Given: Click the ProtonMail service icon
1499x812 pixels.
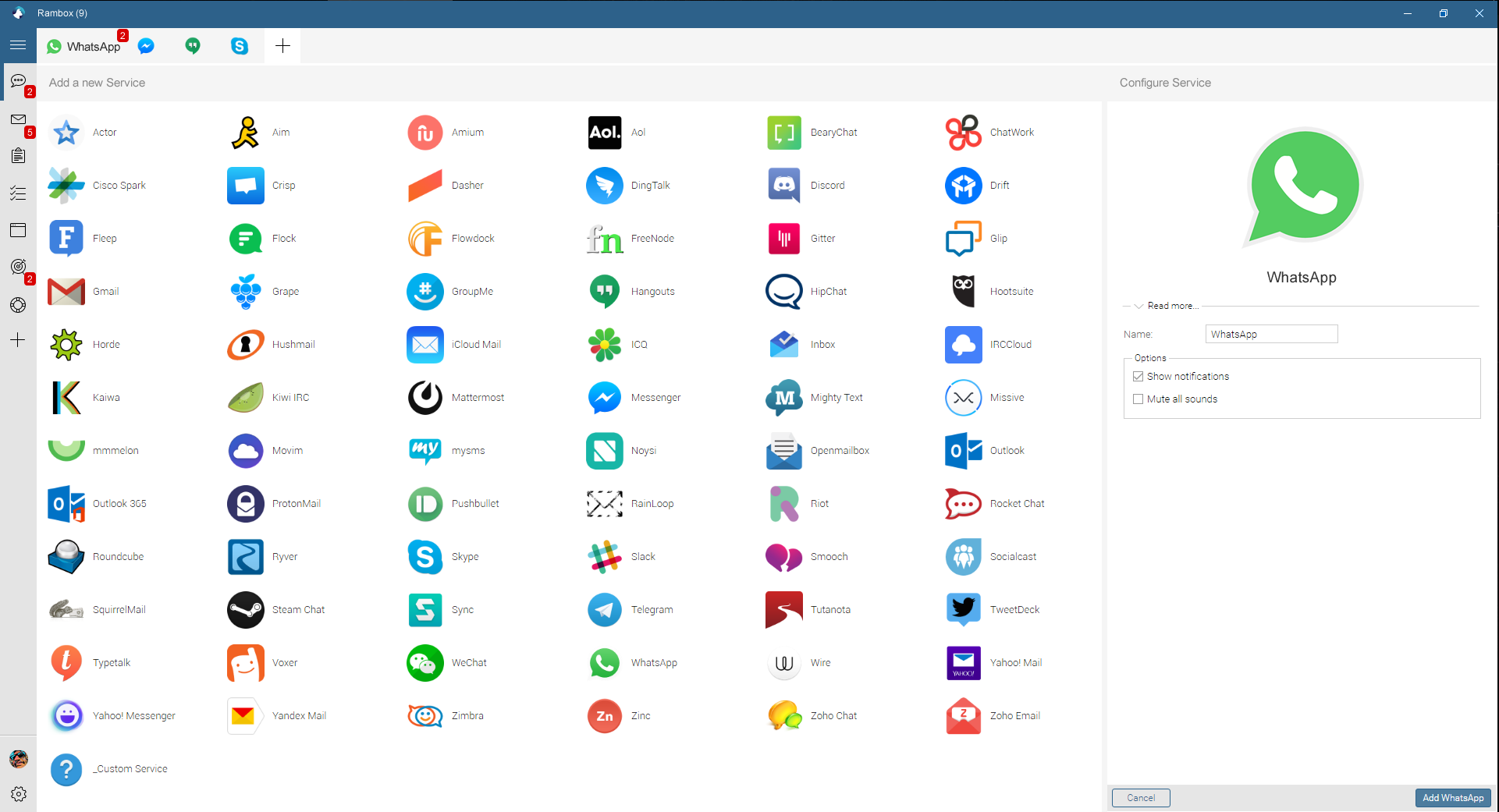Looking at the screenshot, I should tap(246, 504).
